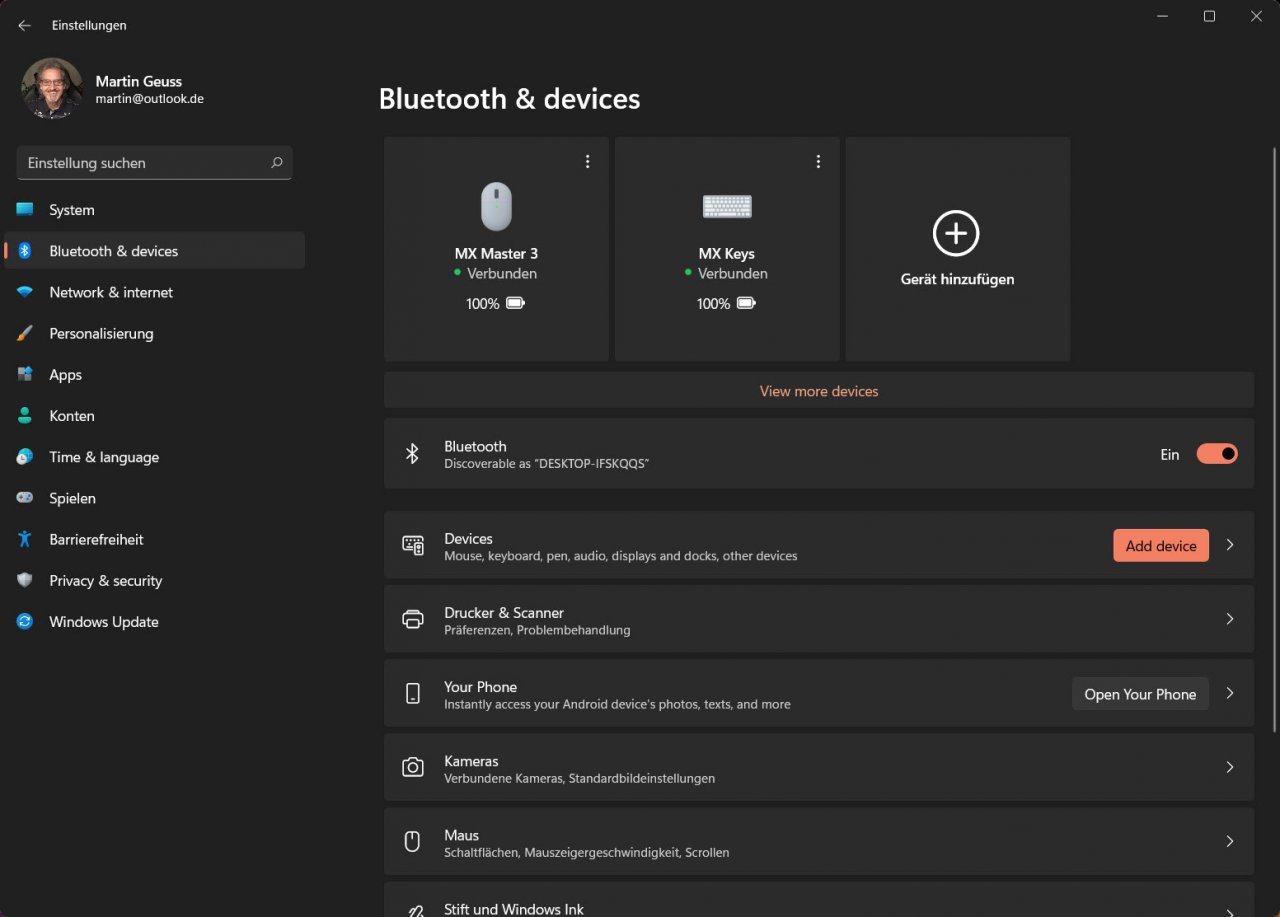Open MX Master 3 more options menu
Viewport: 1280px width, 917px height.
pyautogui.click(x=587, y=162)
